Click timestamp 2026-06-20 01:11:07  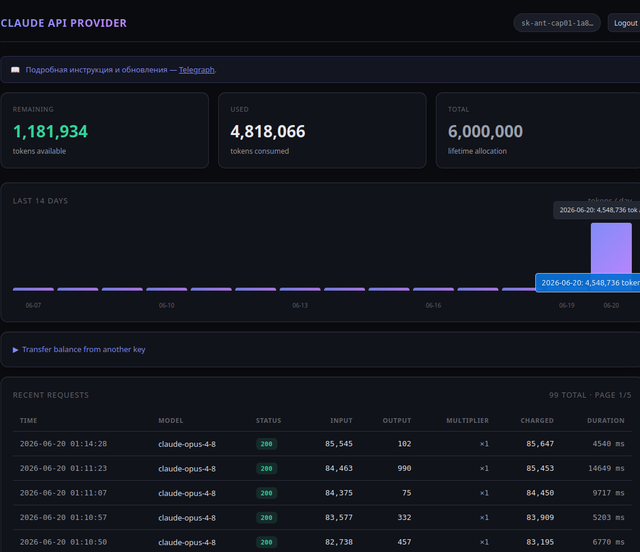(63, 493)
